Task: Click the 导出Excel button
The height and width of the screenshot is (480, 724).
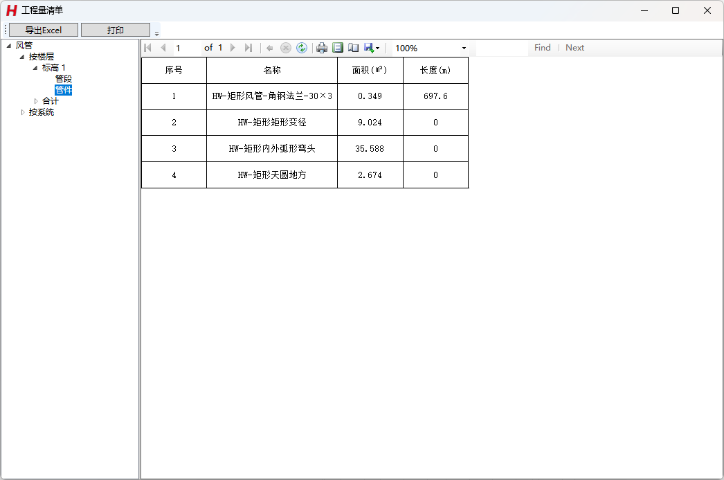Action: (43, 30)
